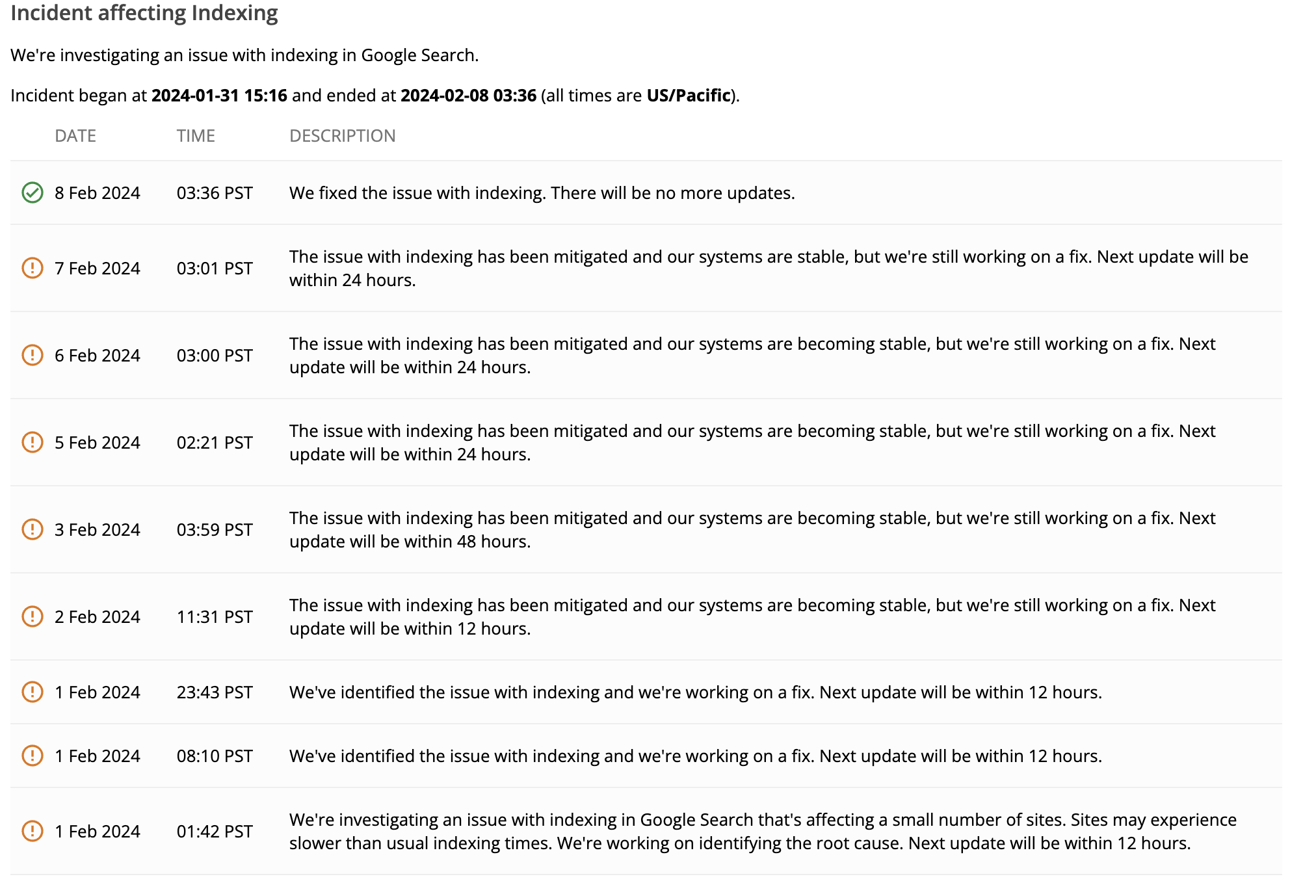
Task: Click the DATE column header
Action: pyautogui.click(x=75, y=135)
